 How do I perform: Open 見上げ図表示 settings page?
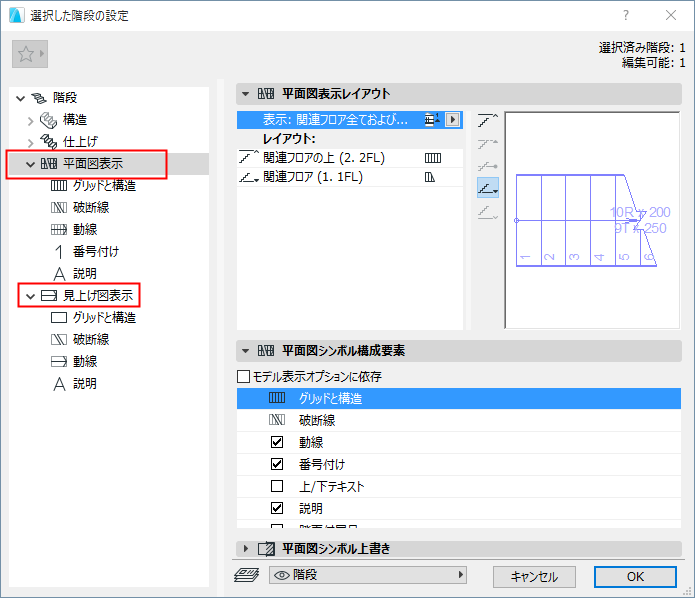tap(98, 295)
